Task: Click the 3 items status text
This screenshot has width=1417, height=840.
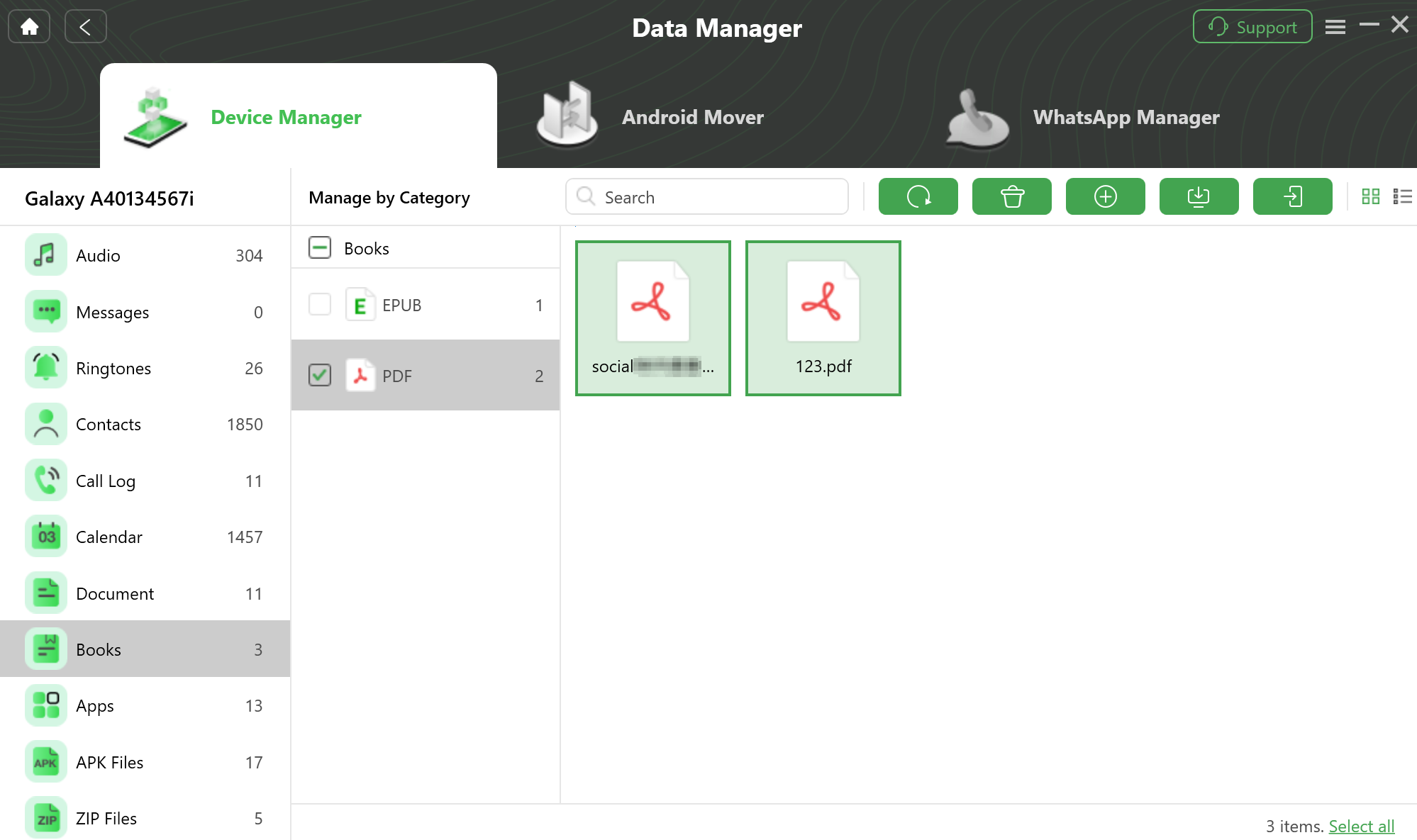Action: pyautogui.click(x=1295, y=826)
